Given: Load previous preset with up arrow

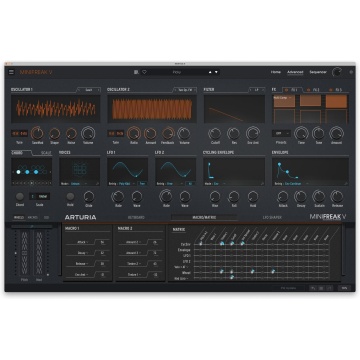Looking at the screenshot, I should (x=210, y=72).
